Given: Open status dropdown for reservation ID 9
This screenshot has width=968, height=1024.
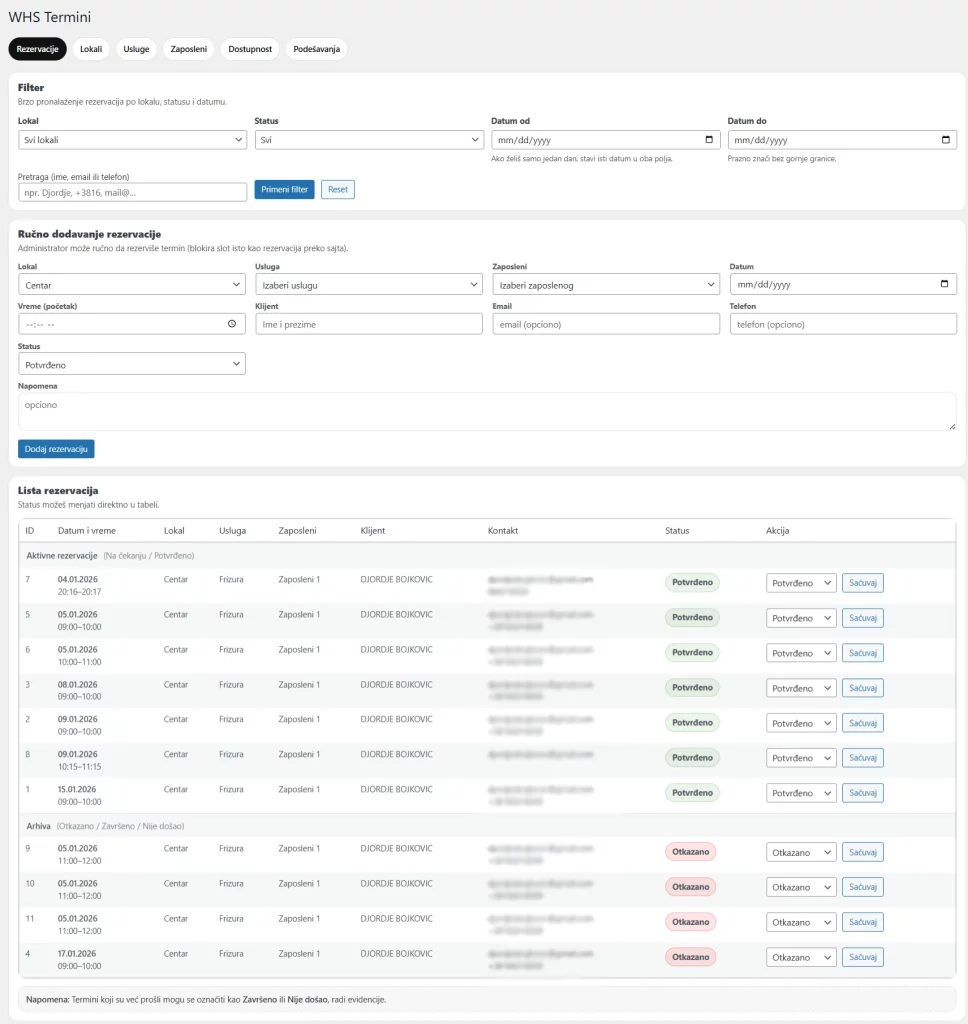Looking at the screenshot, I should pos(801,852).
